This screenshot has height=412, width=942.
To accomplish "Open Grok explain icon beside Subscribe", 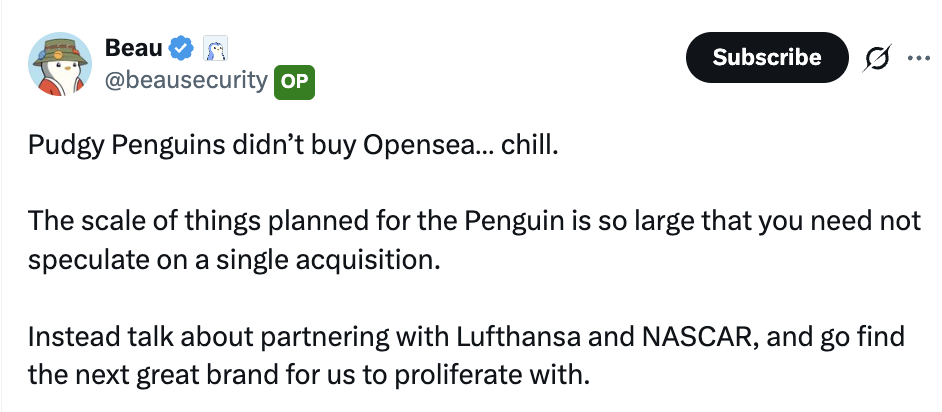I will [x=878, y=58].
